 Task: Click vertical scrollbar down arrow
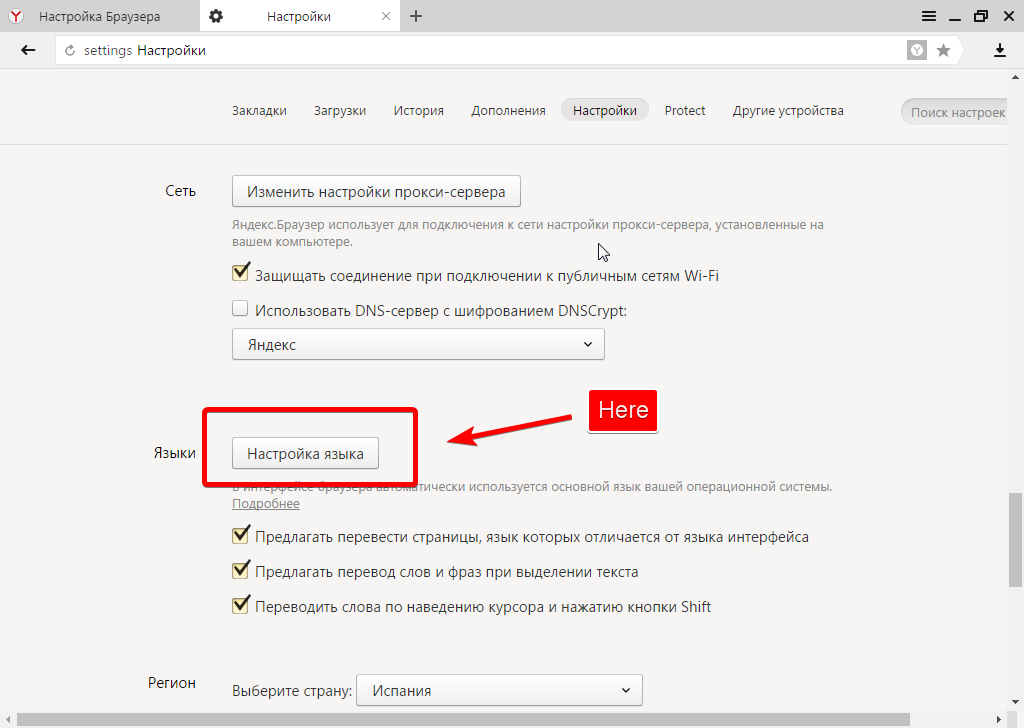[1015, 703]
